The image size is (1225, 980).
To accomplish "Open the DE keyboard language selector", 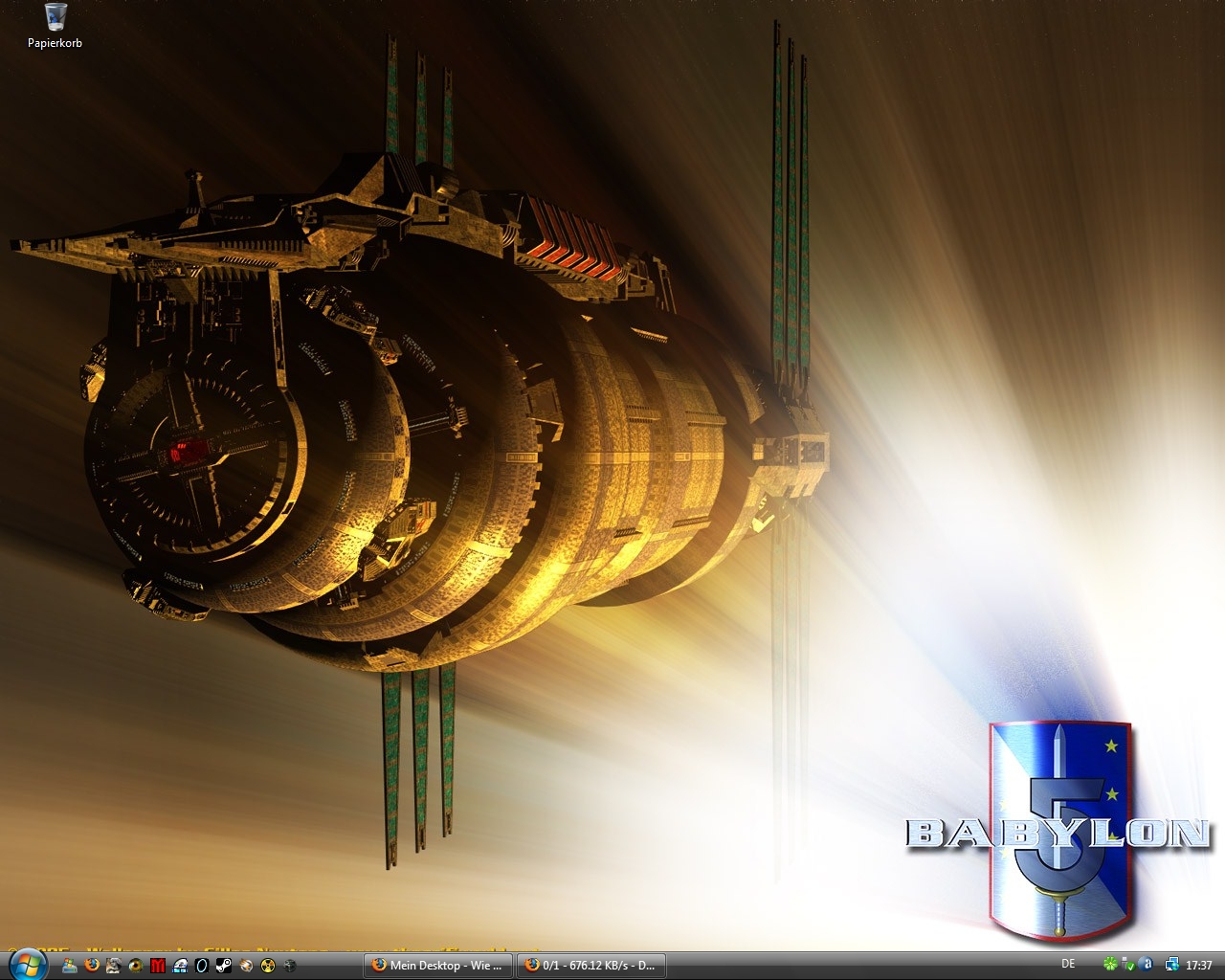I will pyautogui.click(x=1068, y=964).
